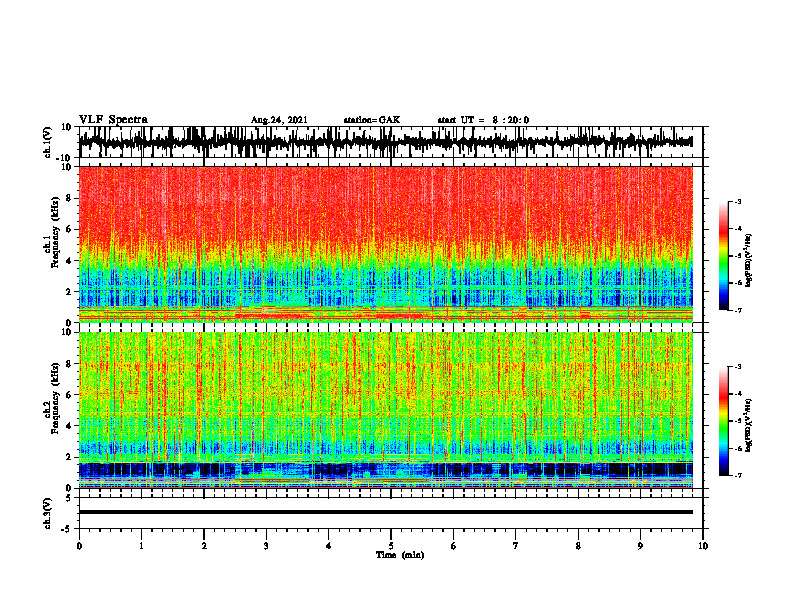Click time axis tick label "6"
This screenshot has height=612, width=792.
[x=454, y=546]
